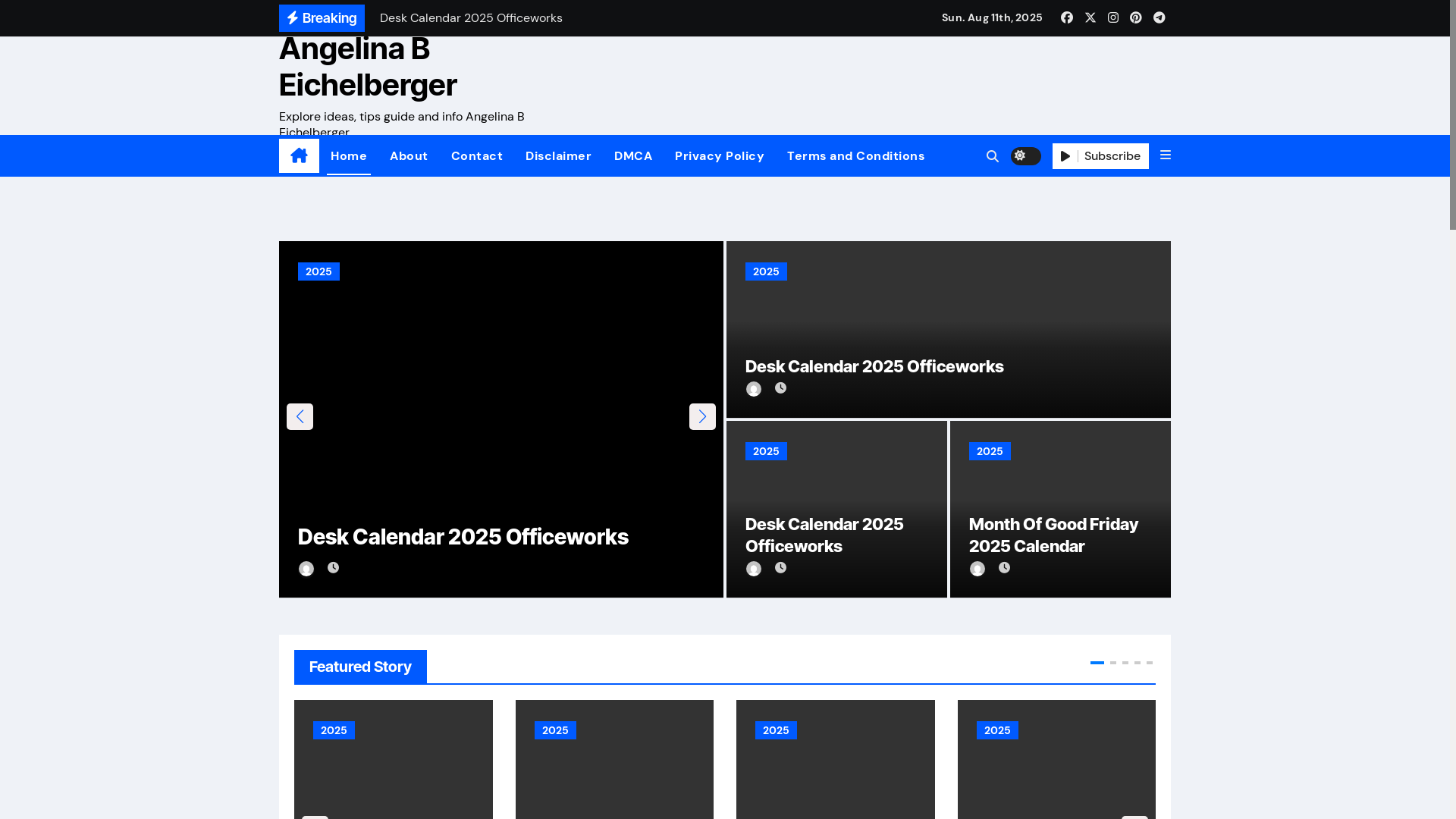The image size is (1456, 819).
Task: Click the Breaking label badge
Action: tap(322, 18)
